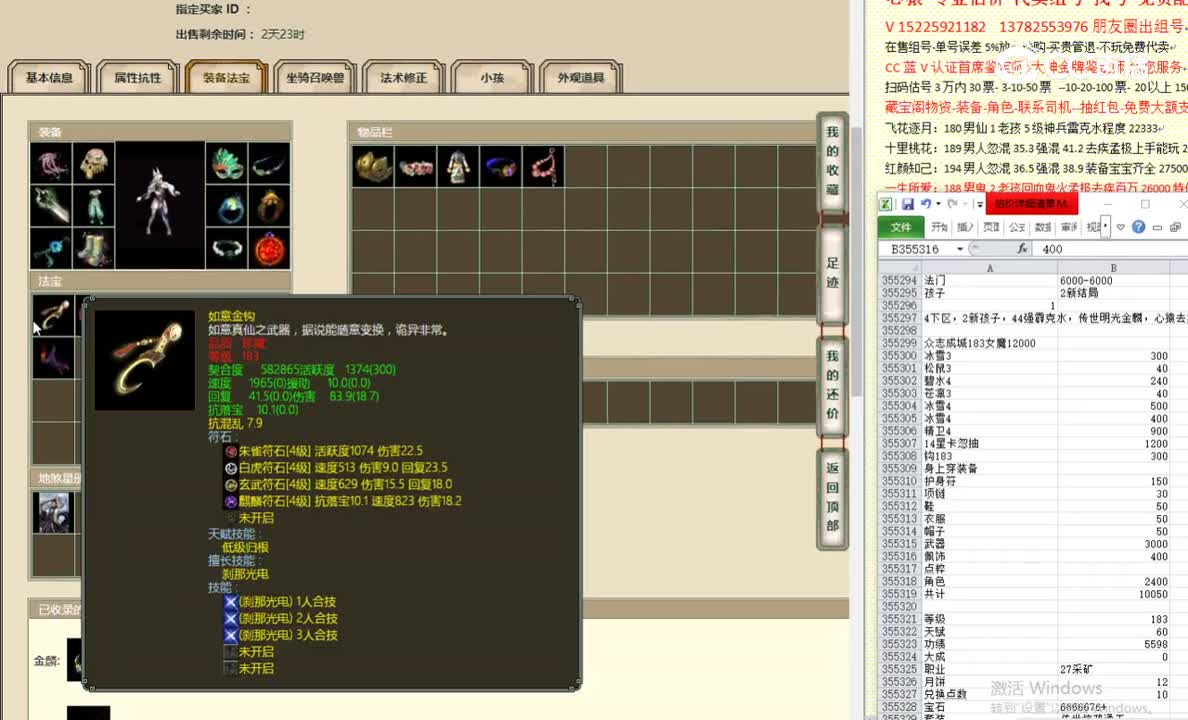Expand the quick access toolbar customization arrow
Image resolution: width=1188 pixels, height=720 pixels.
point(979,205)
